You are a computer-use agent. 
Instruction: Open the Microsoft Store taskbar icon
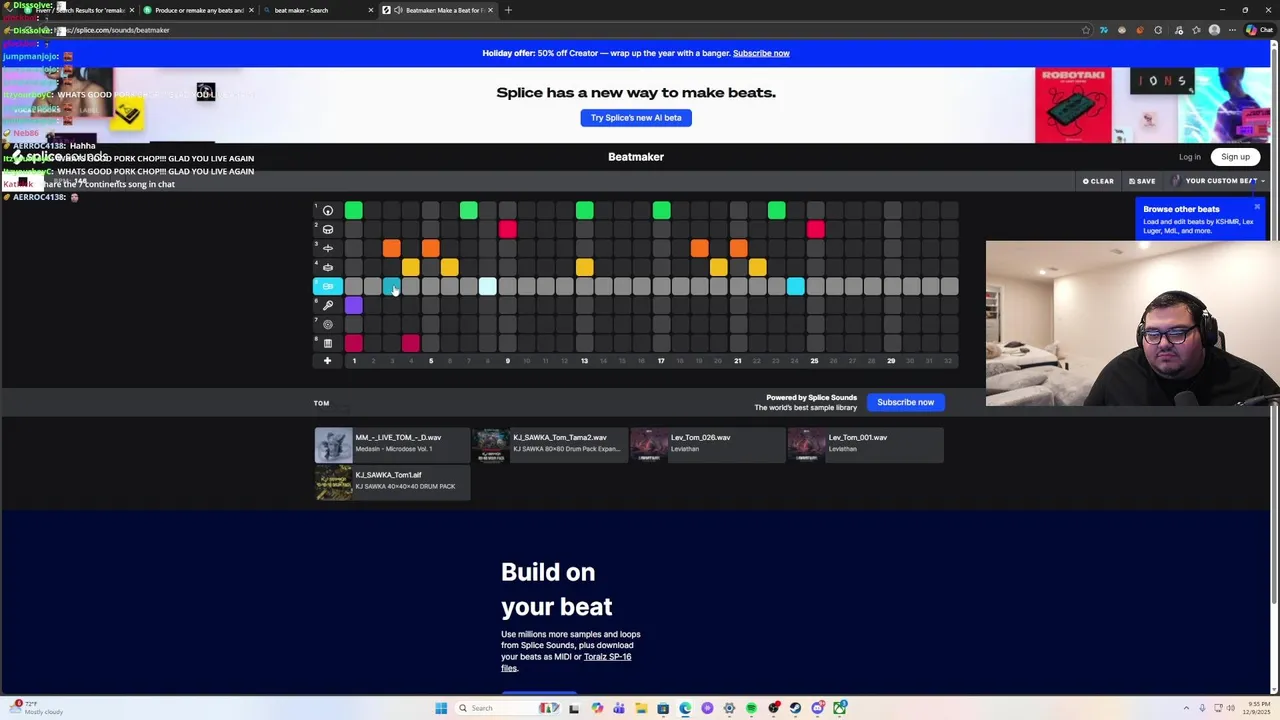pyautogui.click(x=663, y=708)
